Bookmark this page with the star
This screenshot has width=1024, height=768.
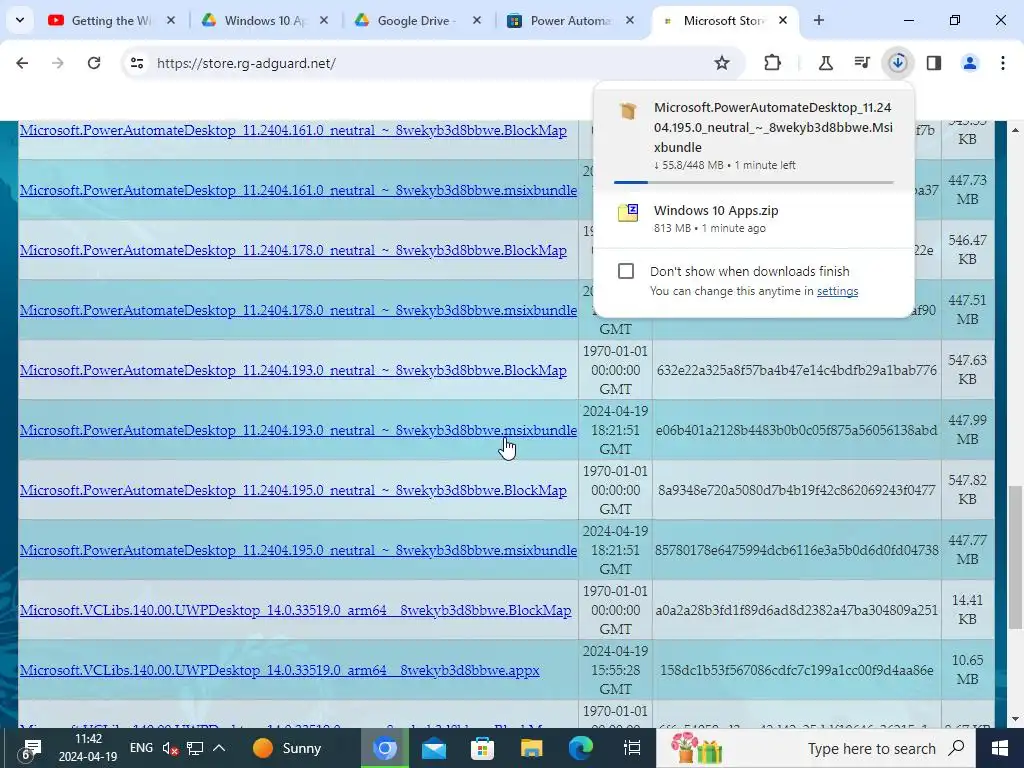tap(722, 63)
